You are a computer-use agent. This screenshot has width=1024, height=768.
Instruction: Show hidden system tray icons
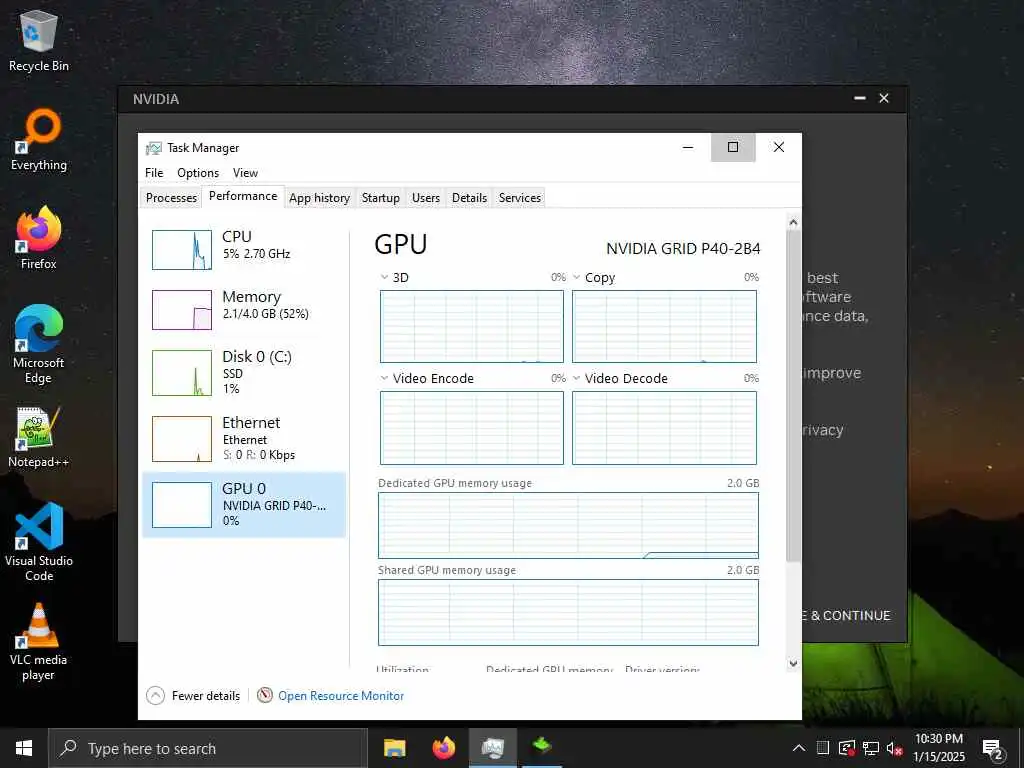[799, 748]
